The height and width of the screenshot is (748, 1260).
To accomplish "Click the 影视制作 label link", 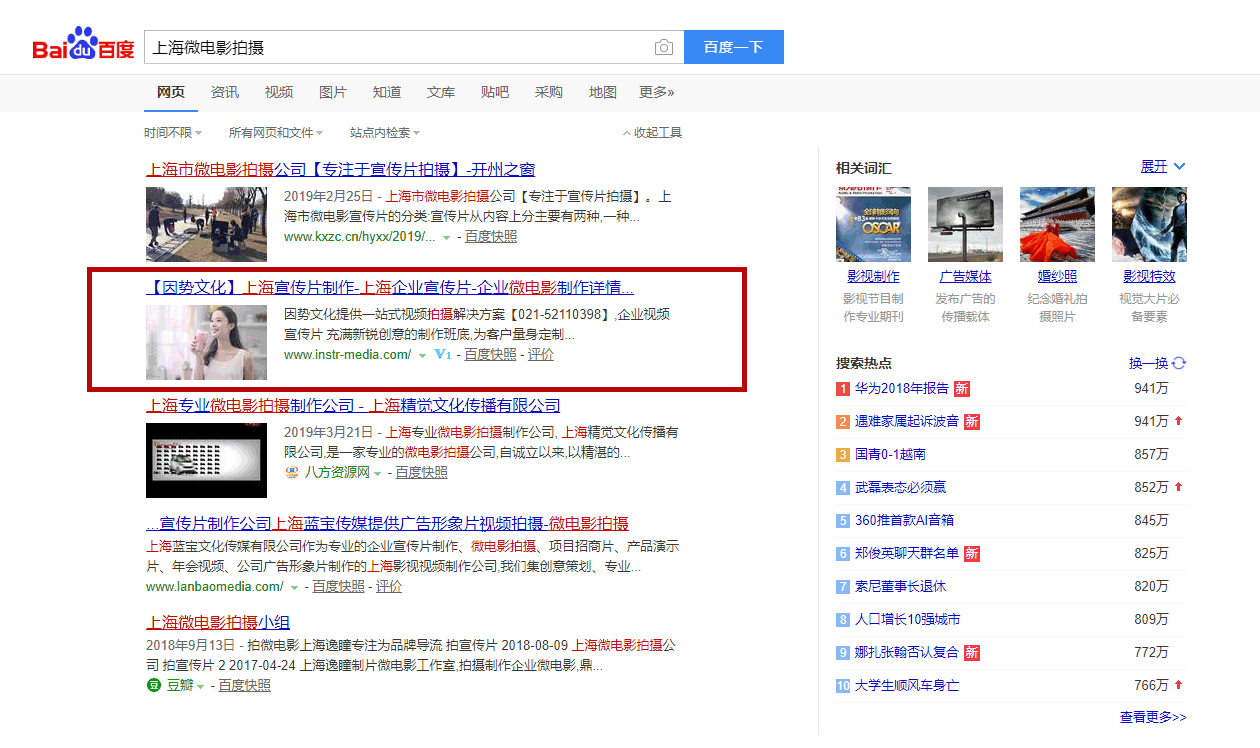I will pos(873,277).
